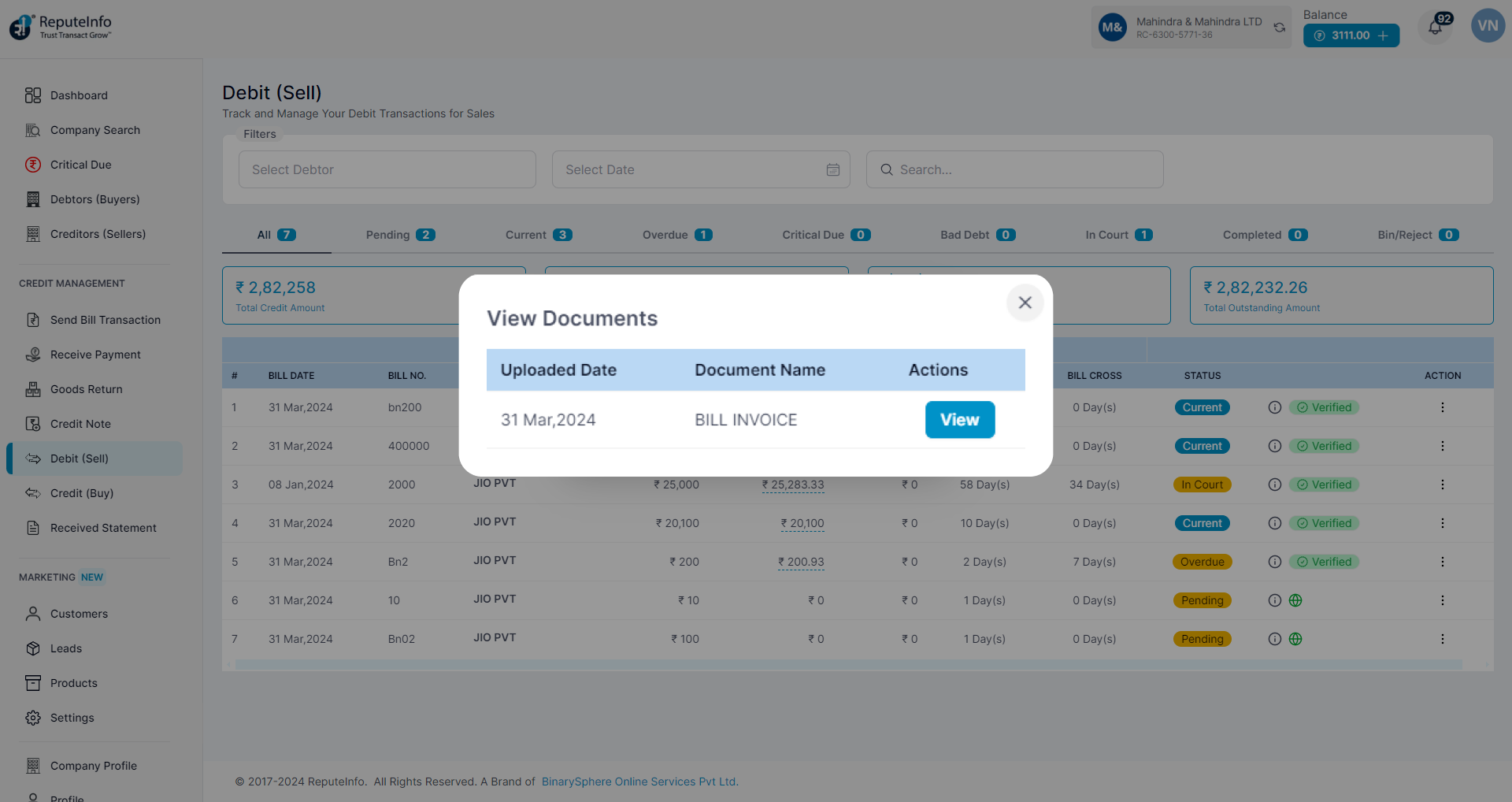Screen dimensions: 1512x802
Task: Click the company switch refresh icon
Action: pos(1280,28)
